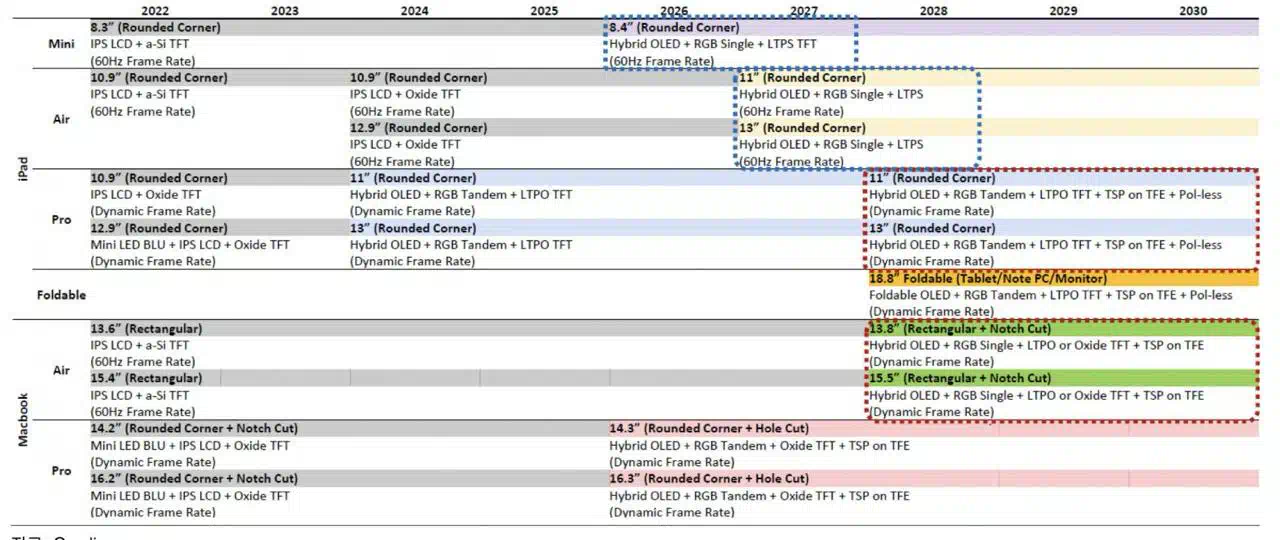Click the 14.2" (Rounded Corner + Notch Cut) heading

(194, 428)
